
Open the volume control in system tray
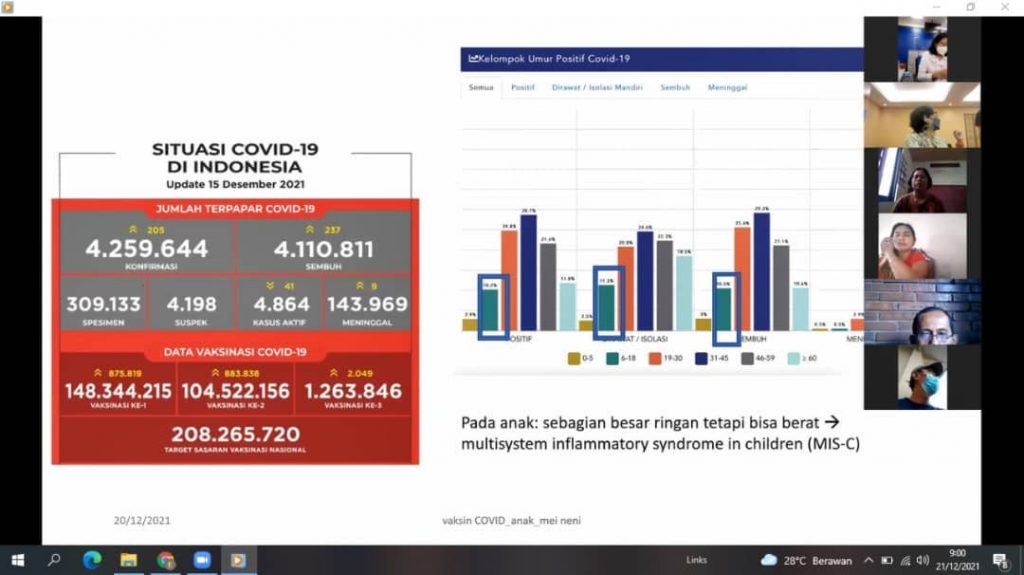coord(922,560)
